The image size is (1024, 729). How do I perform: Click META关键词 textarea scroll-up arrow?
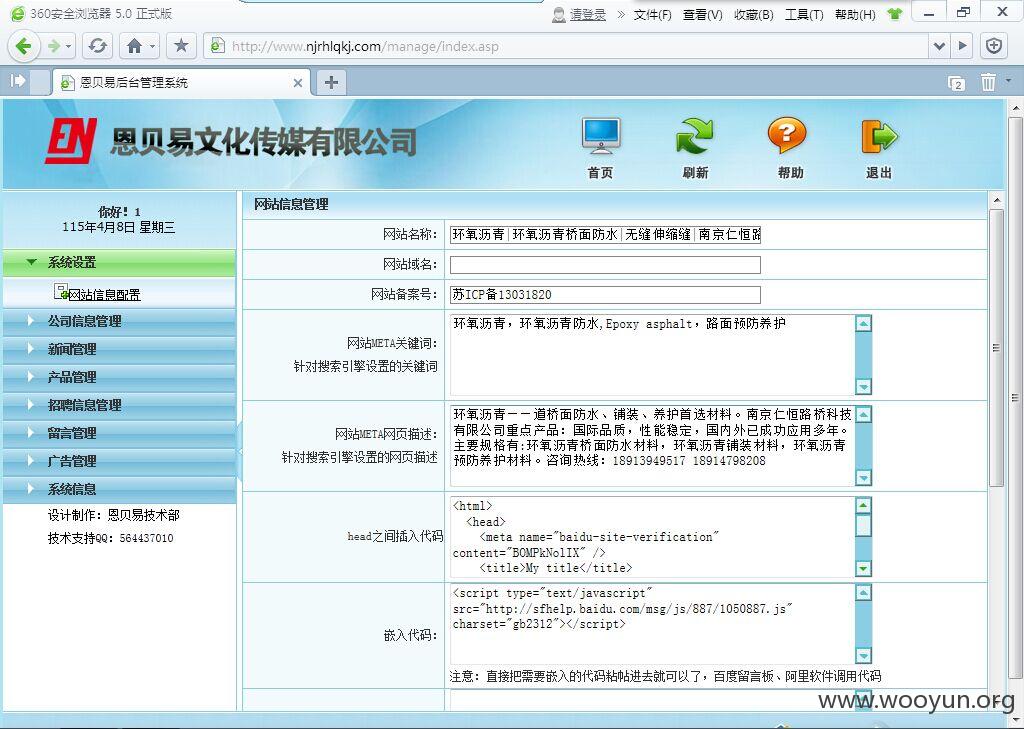[x=863, y=323]
